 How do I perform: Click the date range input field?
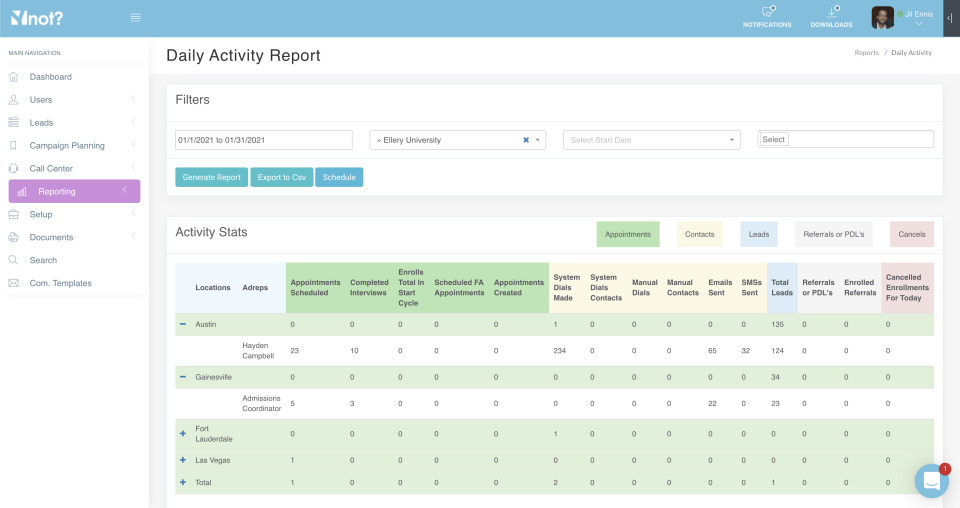click(263, 140)
